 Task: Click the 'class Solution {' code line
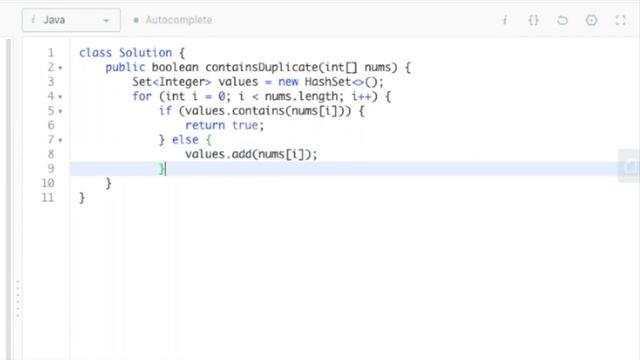coord(132,53)
